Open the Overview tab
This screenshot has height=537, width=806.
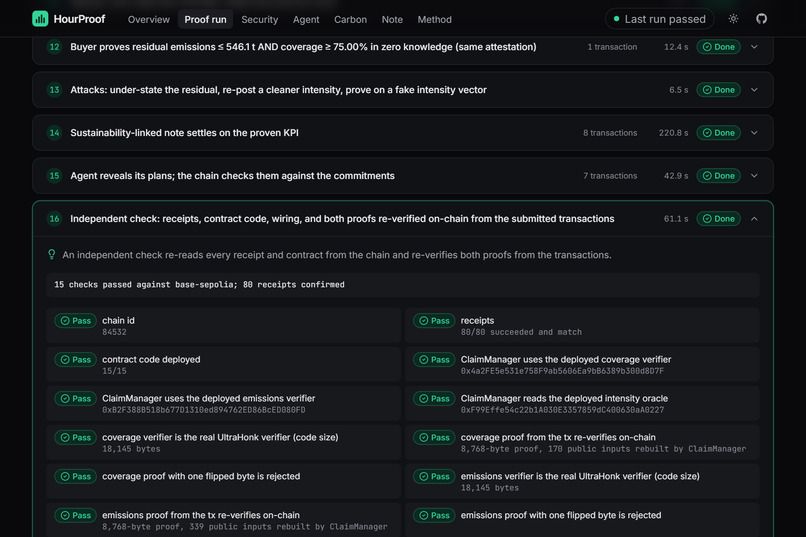149,20
